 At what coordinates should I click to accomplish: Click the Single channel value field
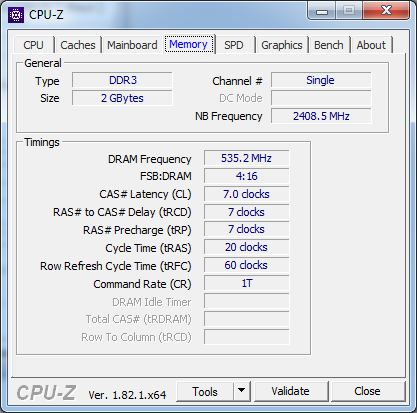click(321, 80)
